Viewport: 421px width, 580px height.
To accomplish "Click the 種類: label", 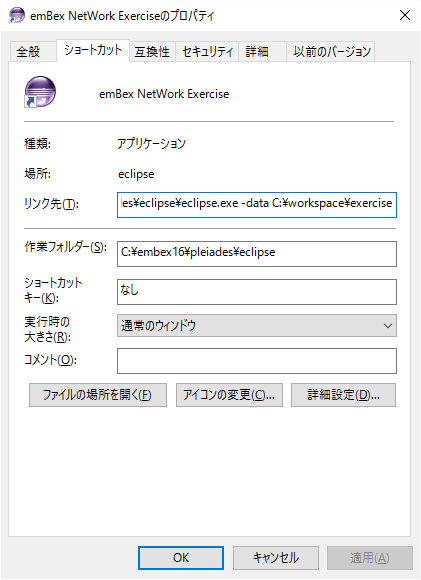I will 37,144.
